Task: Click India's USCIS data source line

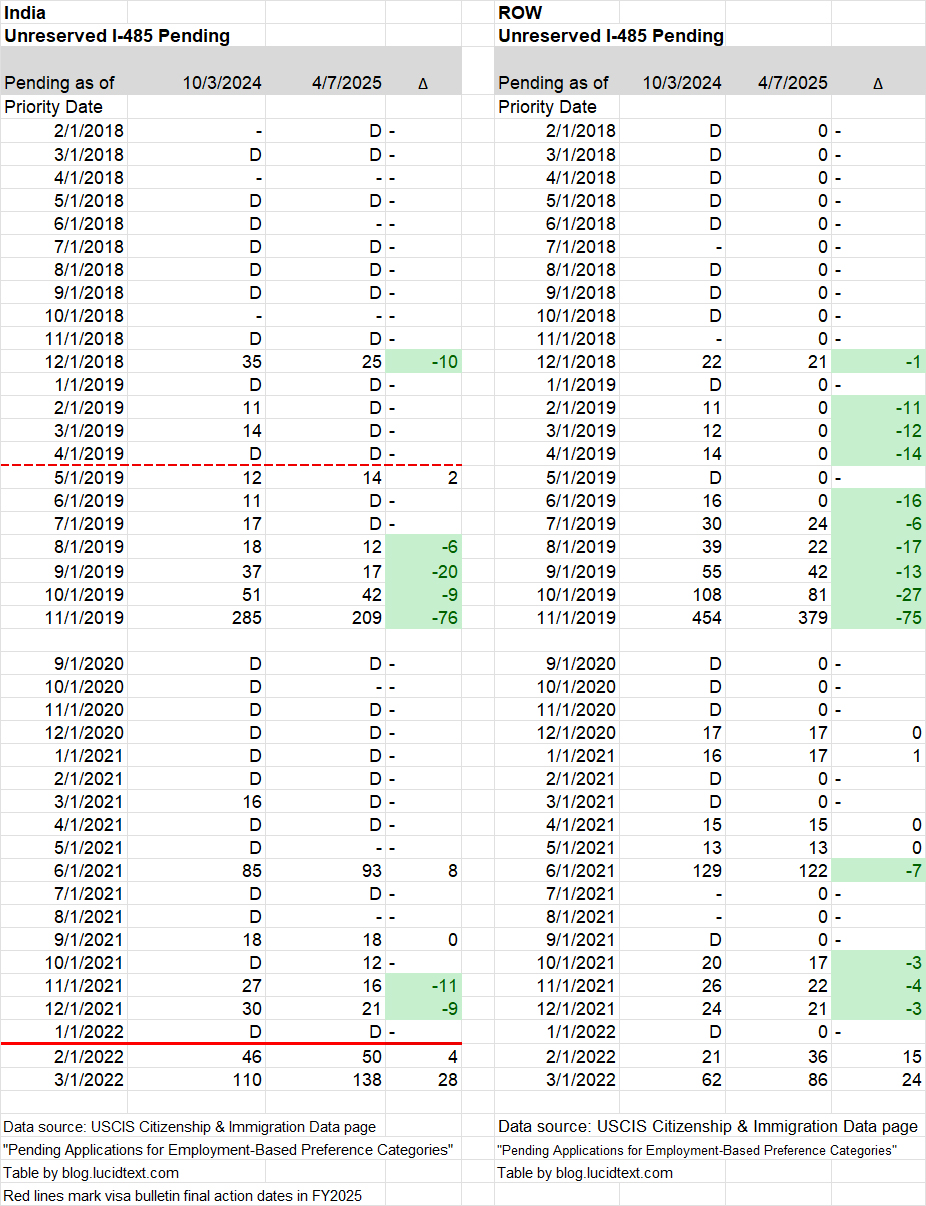Action: point(190,1127)
